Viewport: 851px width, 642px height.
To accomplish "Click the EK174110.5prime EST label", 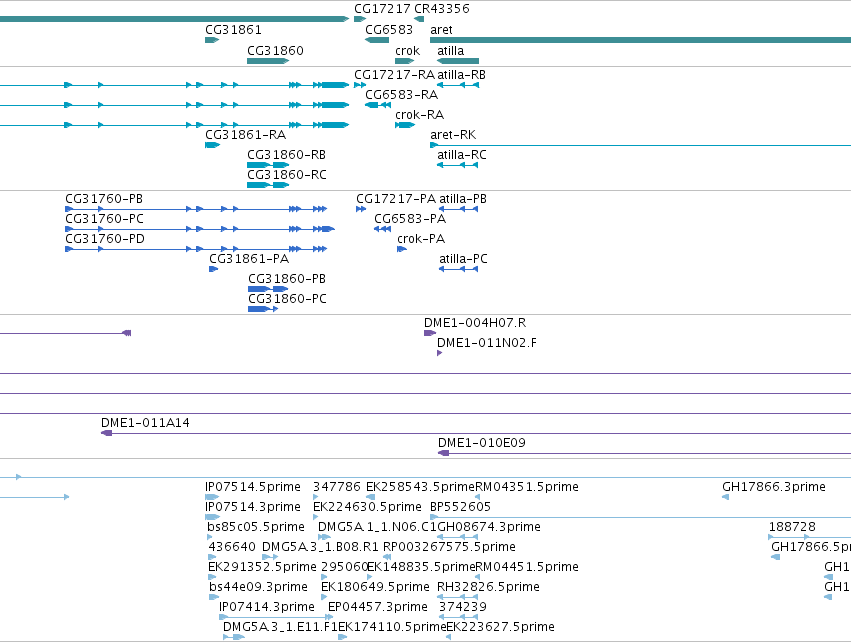I will 392,627.
